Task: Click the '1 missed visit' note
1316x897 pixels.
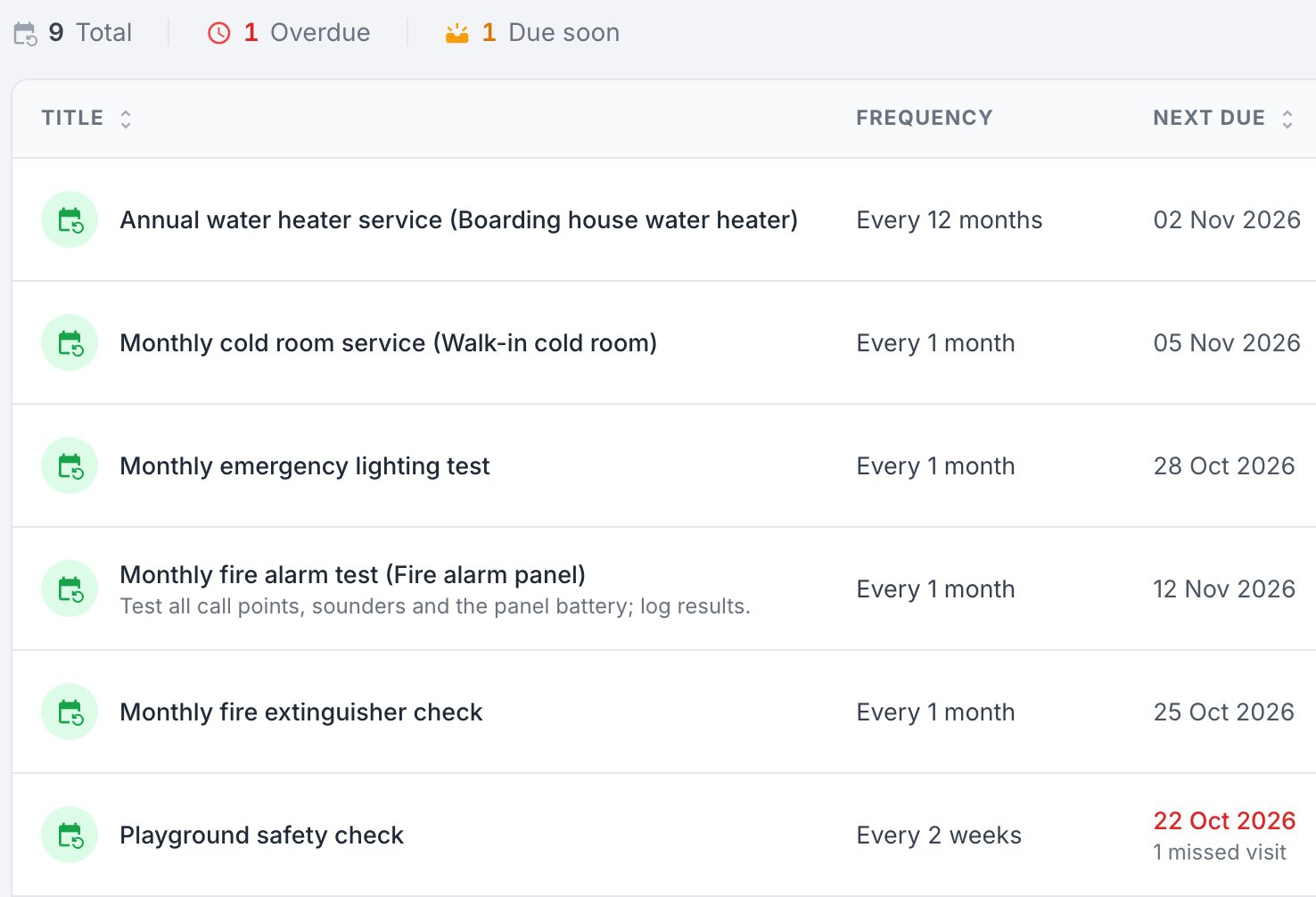Action: coord(1220,852)
